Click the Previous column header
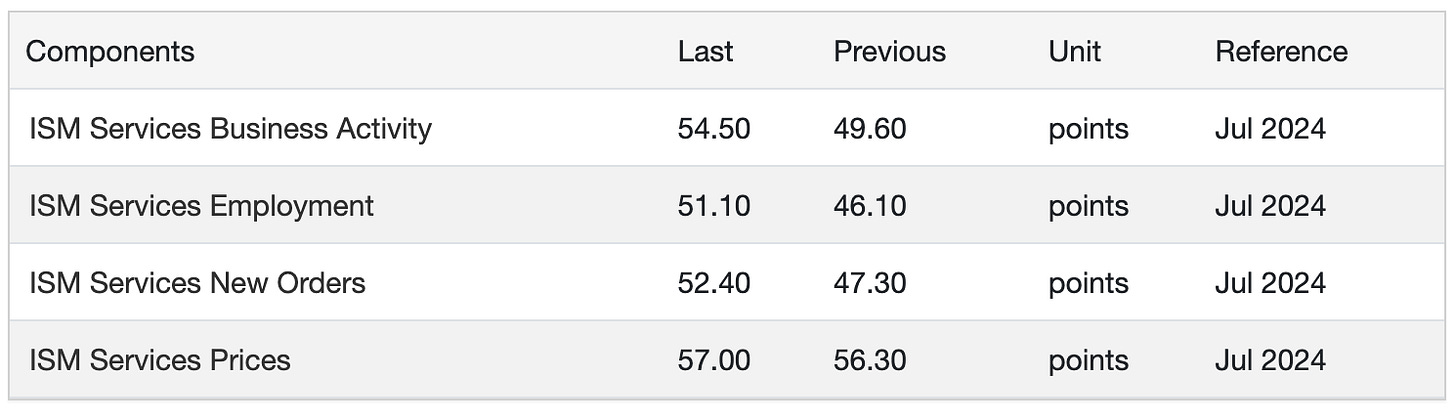The width and height of the screenshot is (1456, 412). 890,51
